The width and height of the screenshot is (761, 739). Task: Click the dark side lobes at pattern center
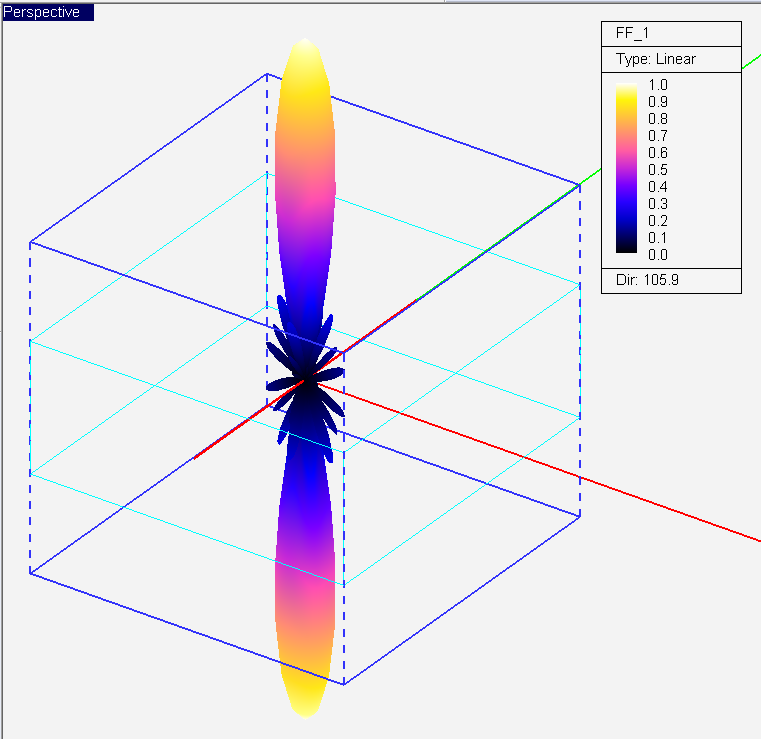click(x=307, y=380)
